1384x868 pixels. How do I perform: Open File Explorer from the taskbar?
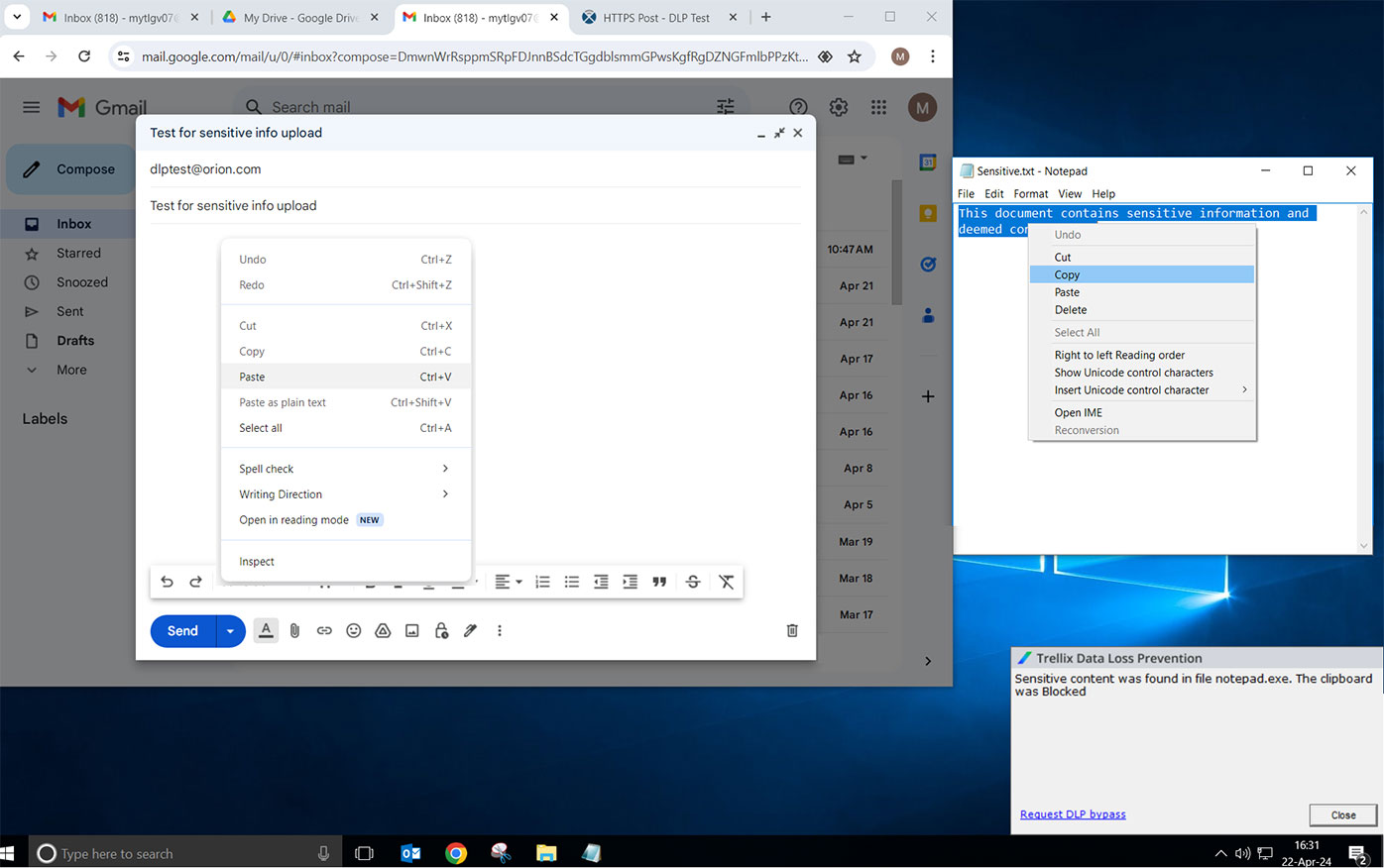tap(546, 853)
